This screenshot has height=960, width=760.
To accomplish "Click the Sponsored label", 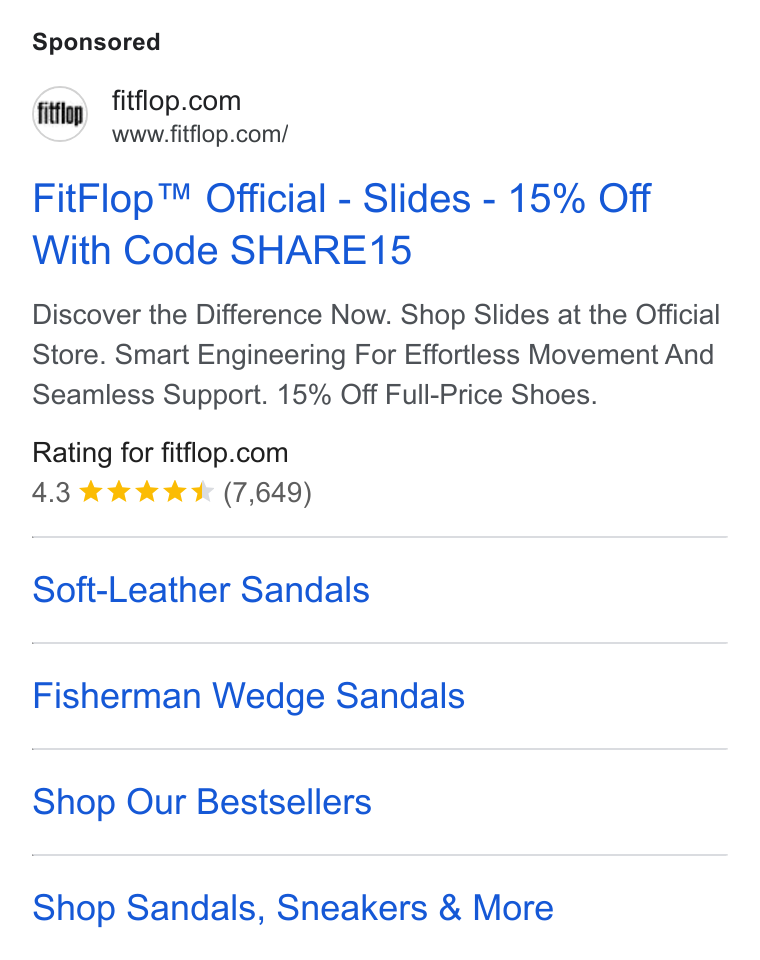I will coord(96,42).
